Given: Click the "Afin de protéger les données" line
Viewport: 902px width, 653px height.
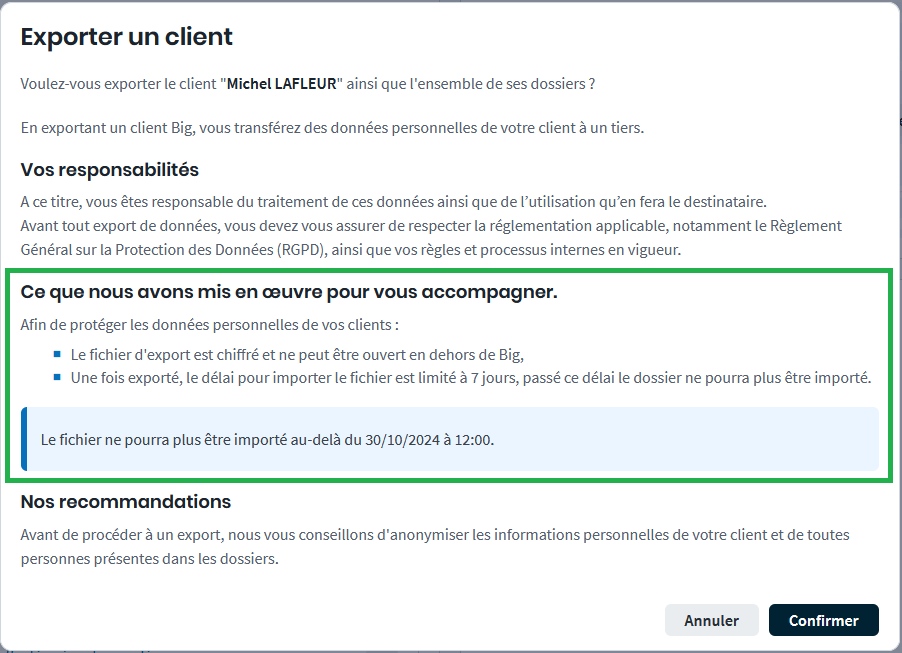Looking at the screenshot, I should point(209,325).
